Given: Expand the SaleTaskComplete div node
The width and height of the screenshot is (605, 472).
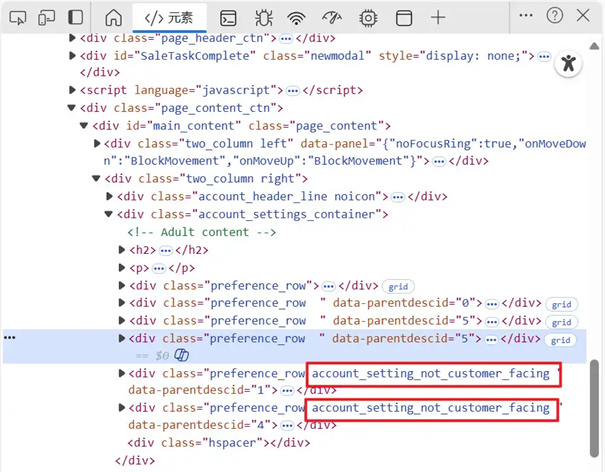Looking at the screenshot, I should click(x=72, y=56).
